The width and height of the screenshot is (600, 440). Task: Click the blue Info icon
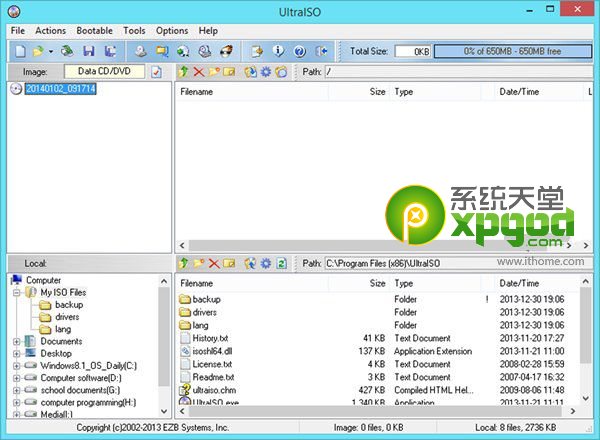point(278,51)
